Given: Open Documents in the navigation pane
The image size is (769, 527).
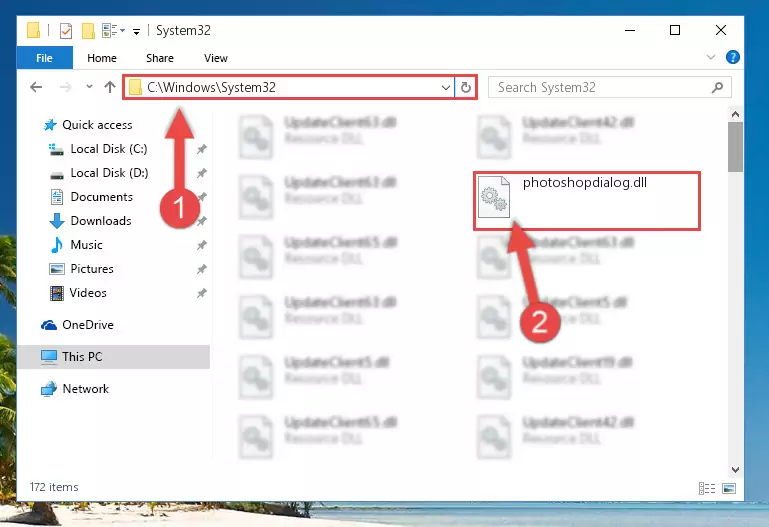Looking at the screenshot, I should point(102,197).
